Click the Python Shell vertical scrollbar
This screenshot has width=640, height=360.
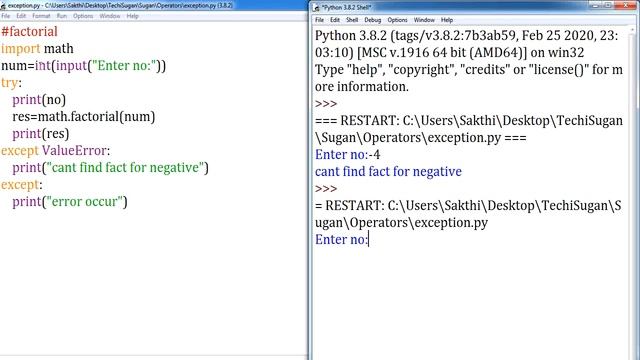[633, 192]
